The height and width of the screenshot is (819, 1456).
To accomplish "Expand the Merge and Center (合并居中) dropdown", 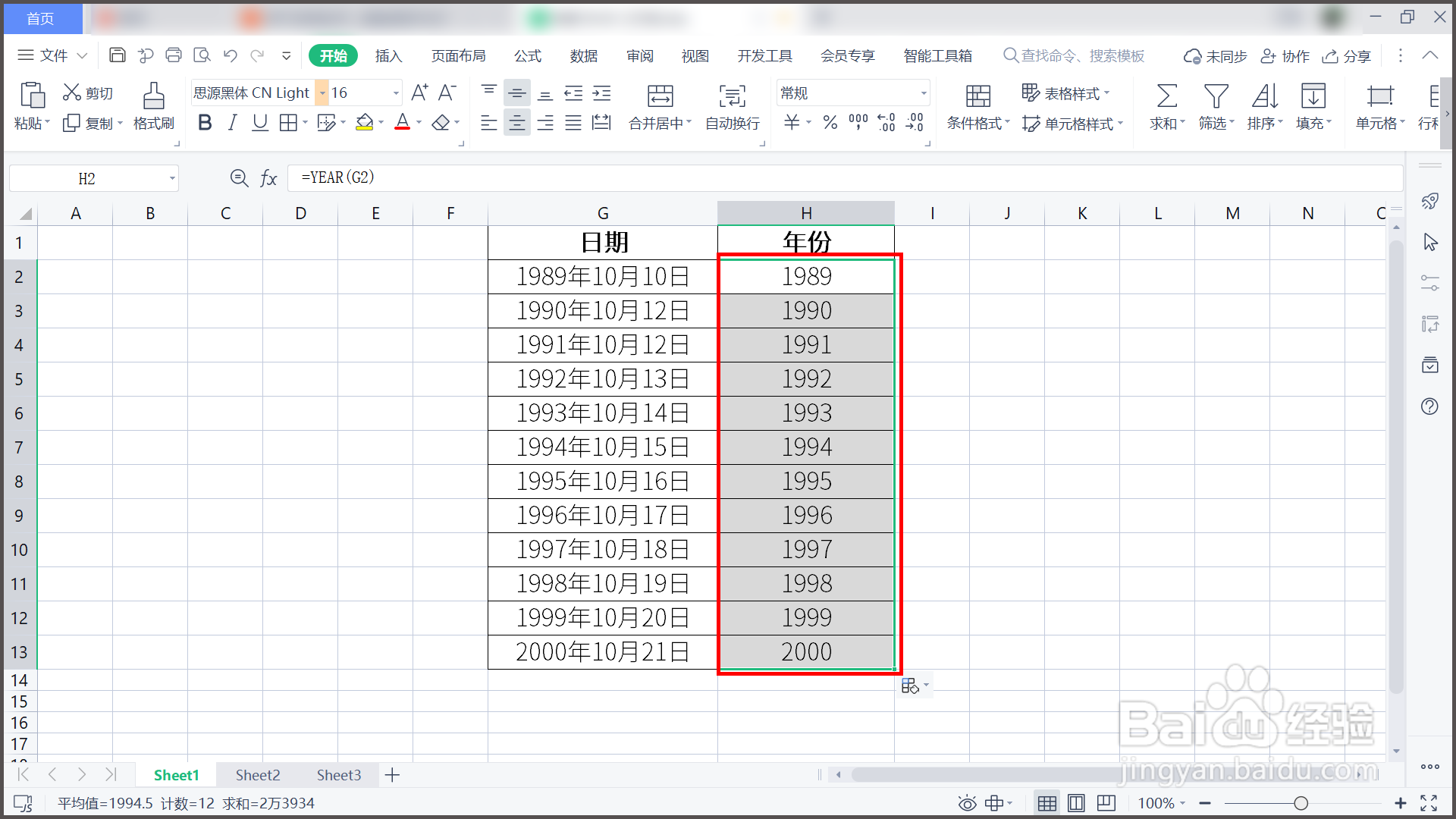I will (689, 123).
